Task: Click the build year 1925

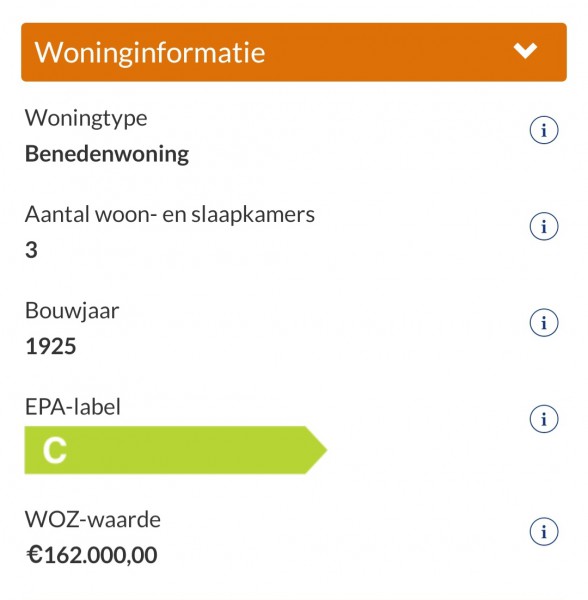Action: click(51, 347)
